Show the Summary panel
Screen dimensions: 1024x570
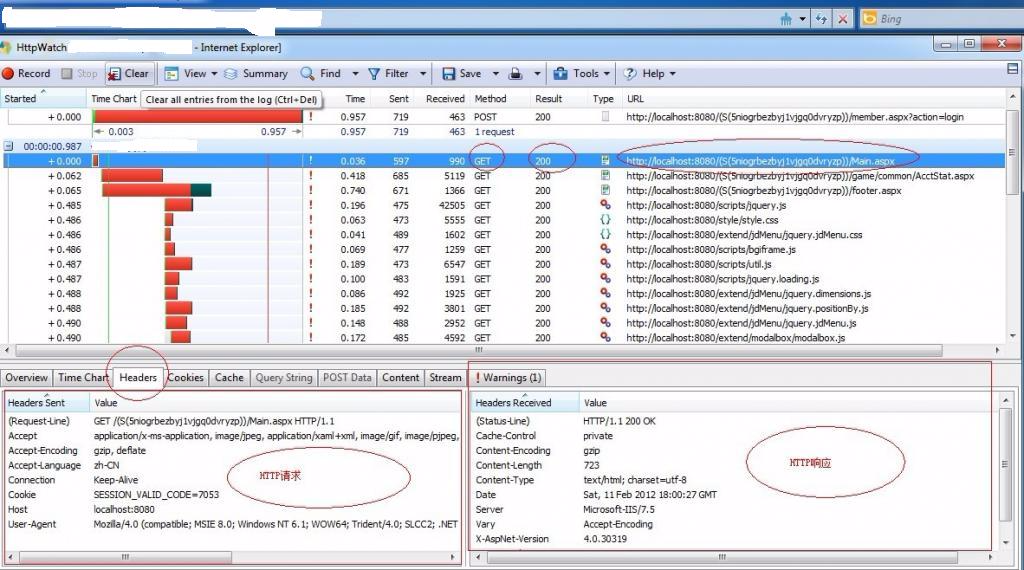256,74
